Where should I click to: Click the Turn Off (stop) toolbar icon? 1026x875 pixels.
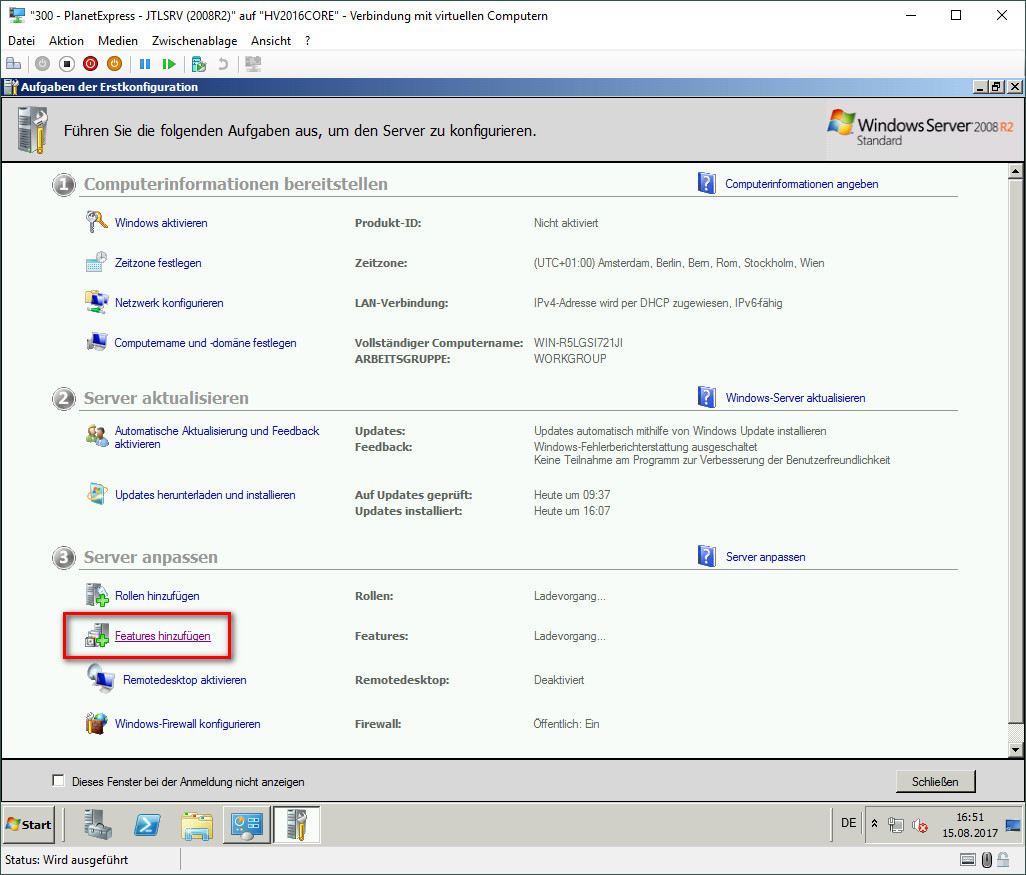[67, 63]
